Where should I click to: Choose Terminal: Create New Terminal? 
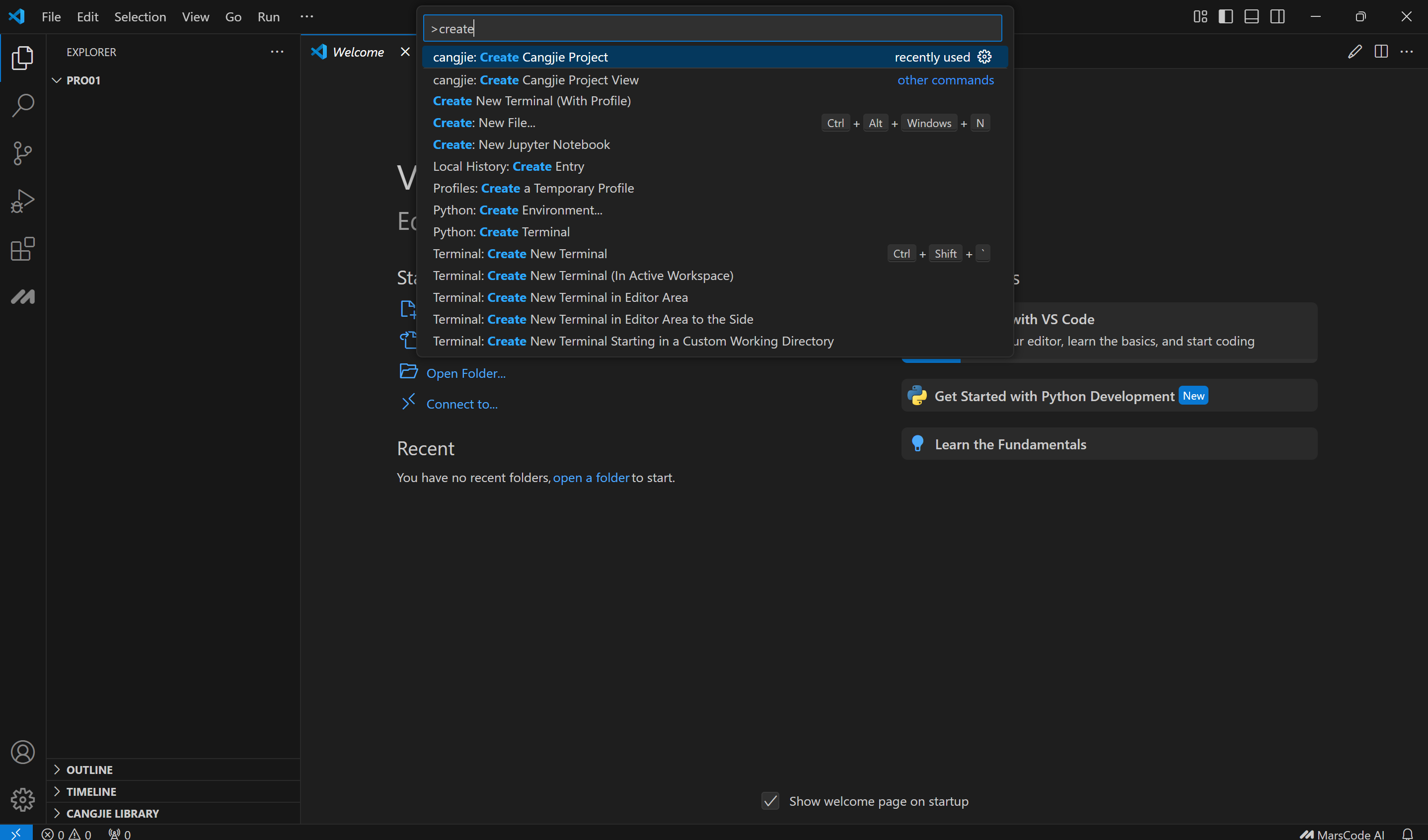tap(715, 254)
